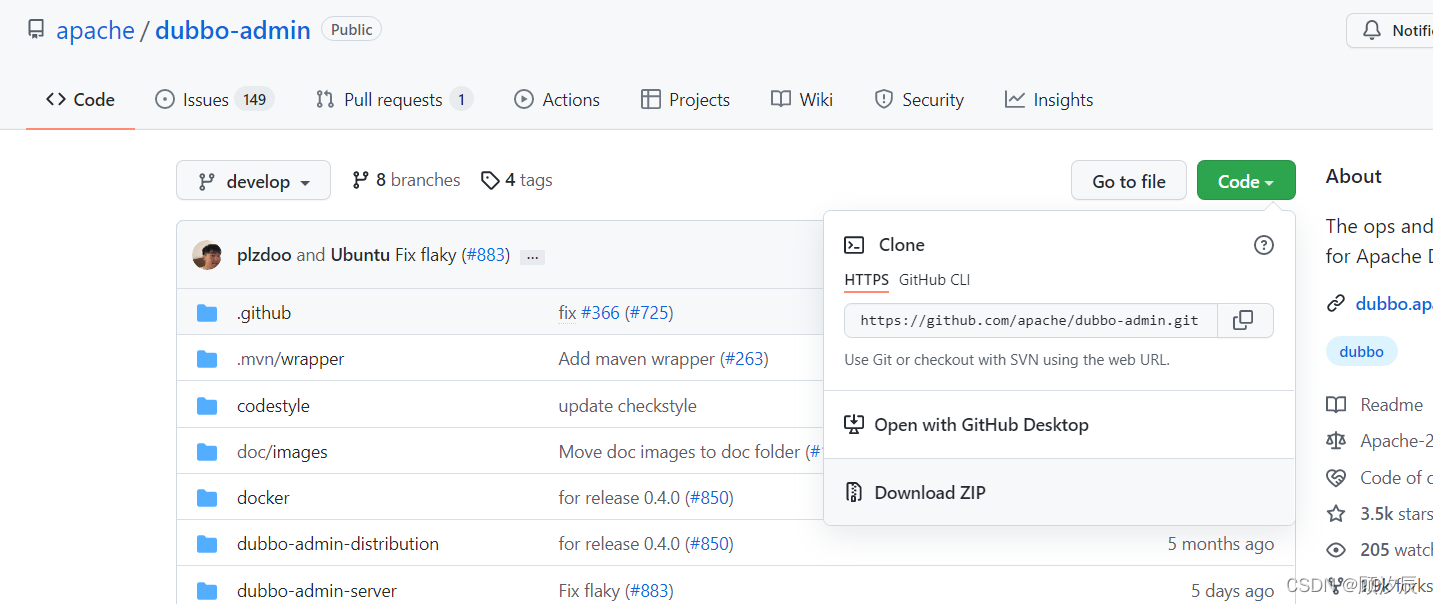This screenshot has width=1433, height=604.
Task: Open plzdoo author link
Action: pos(264,255)
